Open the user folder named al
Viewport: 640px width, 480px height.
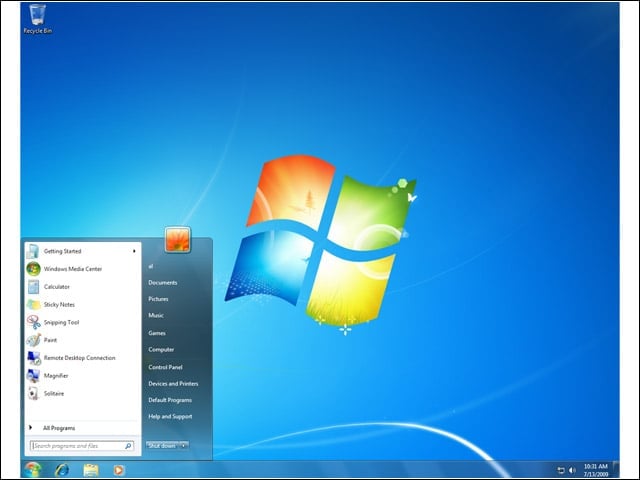[x=151, y=266]
